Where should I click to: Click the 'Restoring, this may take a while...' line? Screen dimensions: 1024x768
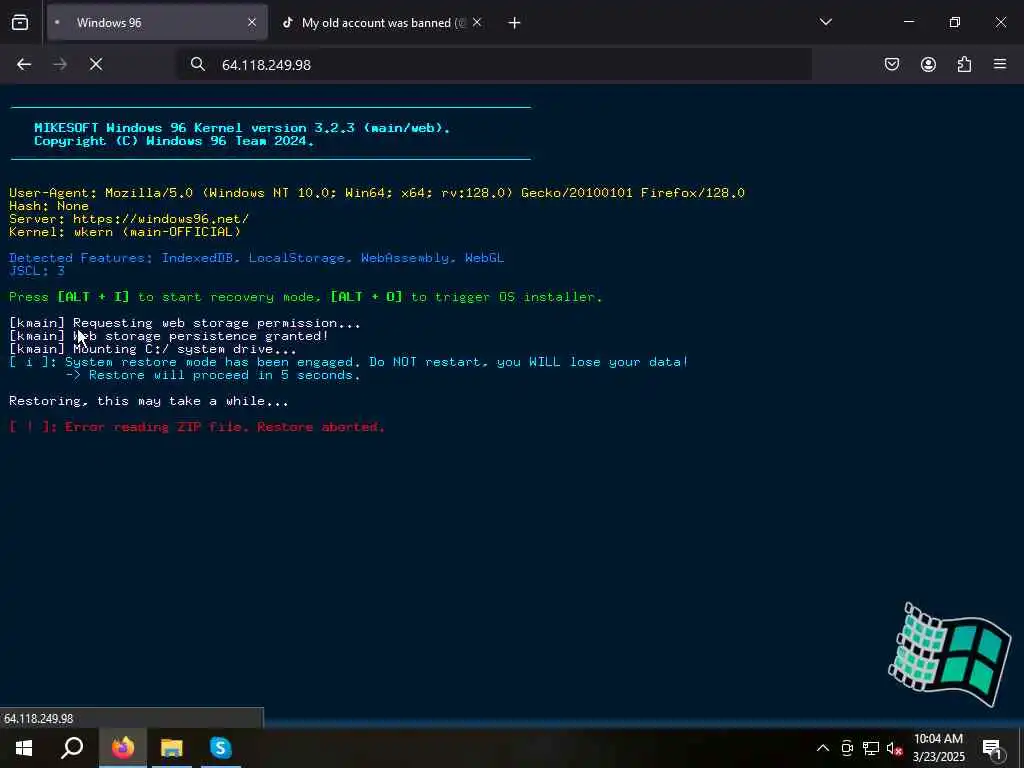tap(149, 401)
